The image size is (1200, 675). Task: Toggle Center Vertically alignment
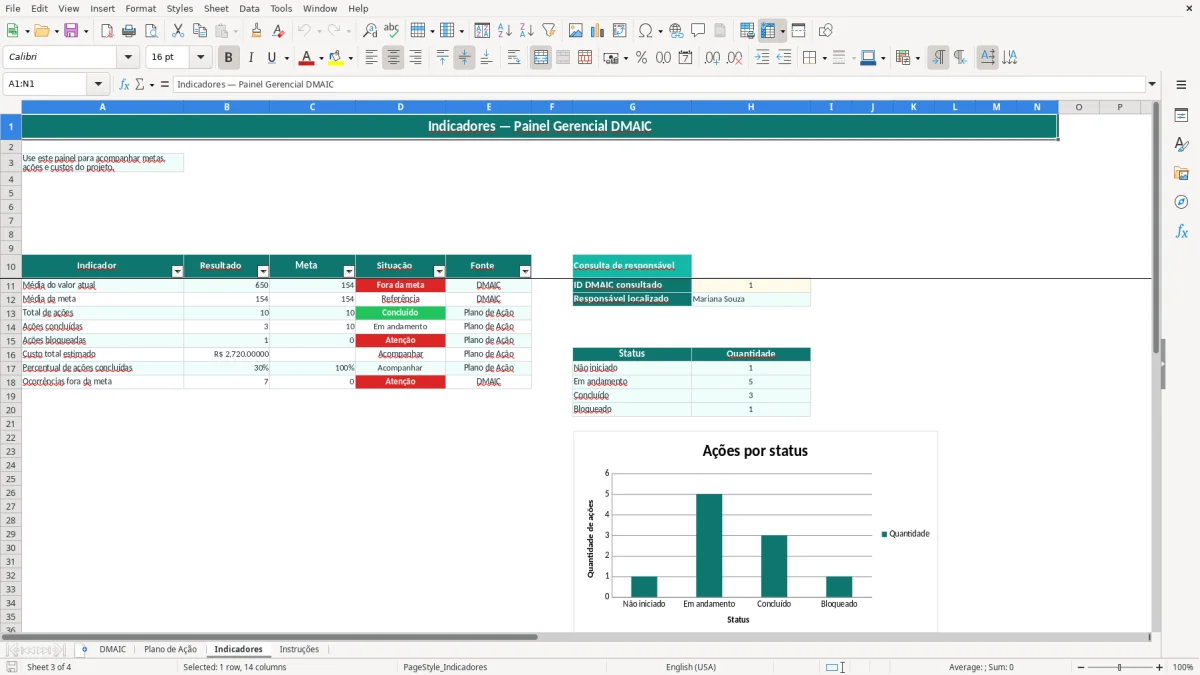pyautogui.click(x=464, y=58)
